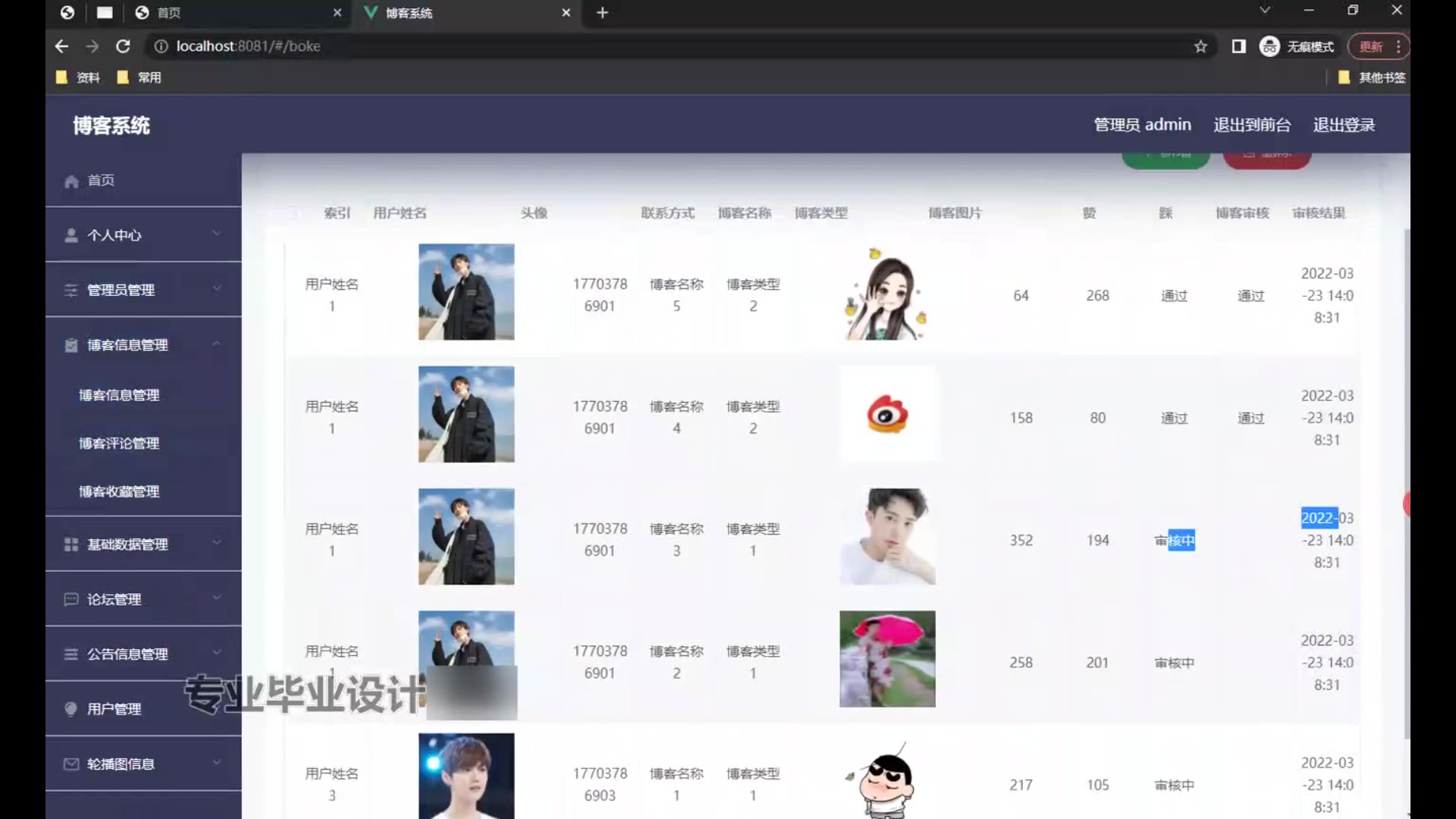Expand the 管理员管理 menu chevron
Image resolution: width=1456 pixels, height=819 pixels.
tap(217, 288)
